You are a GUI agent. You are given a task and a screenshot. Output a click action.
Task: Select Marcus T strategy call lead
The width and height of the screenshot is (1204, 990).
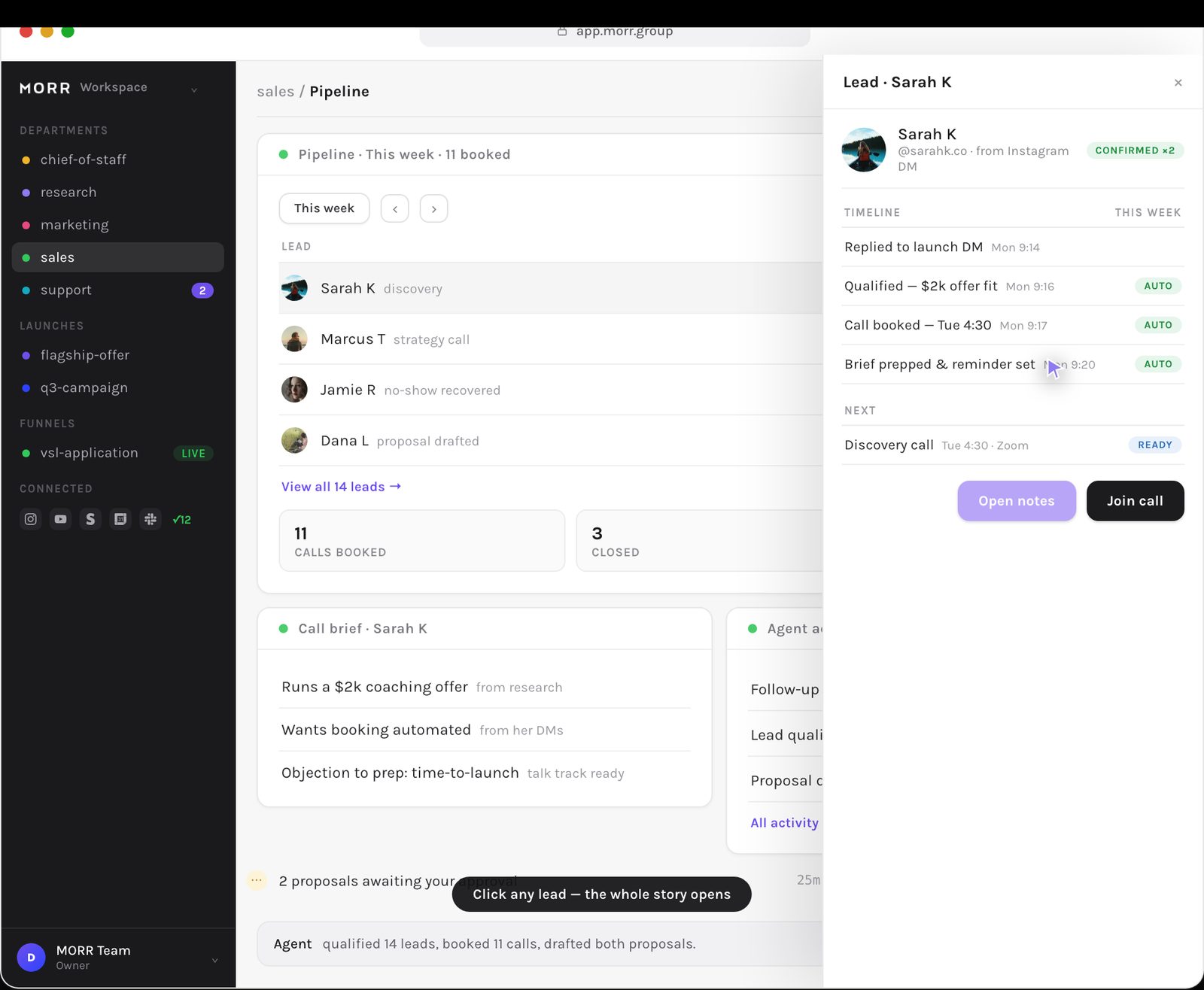coord(551,339)
